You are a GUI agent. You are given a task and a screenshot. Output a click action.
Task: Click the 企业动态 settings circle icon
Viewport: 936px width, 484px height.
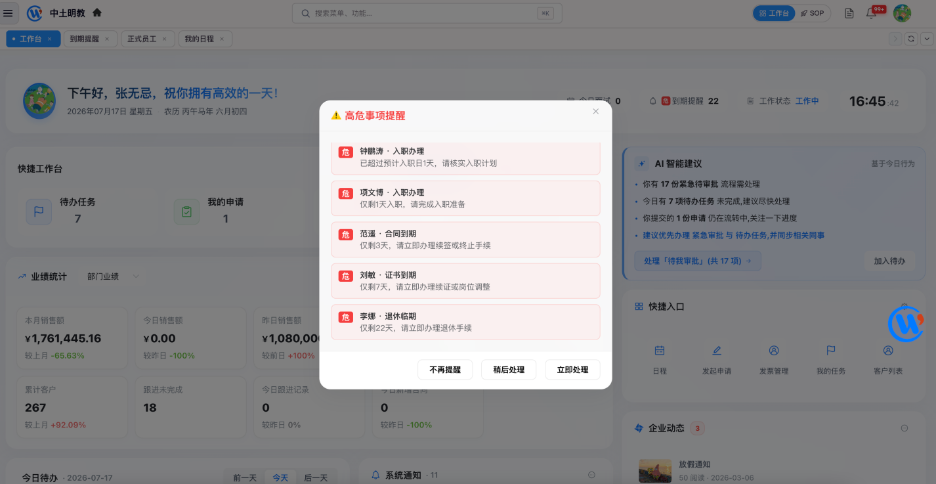coord(904,428)
